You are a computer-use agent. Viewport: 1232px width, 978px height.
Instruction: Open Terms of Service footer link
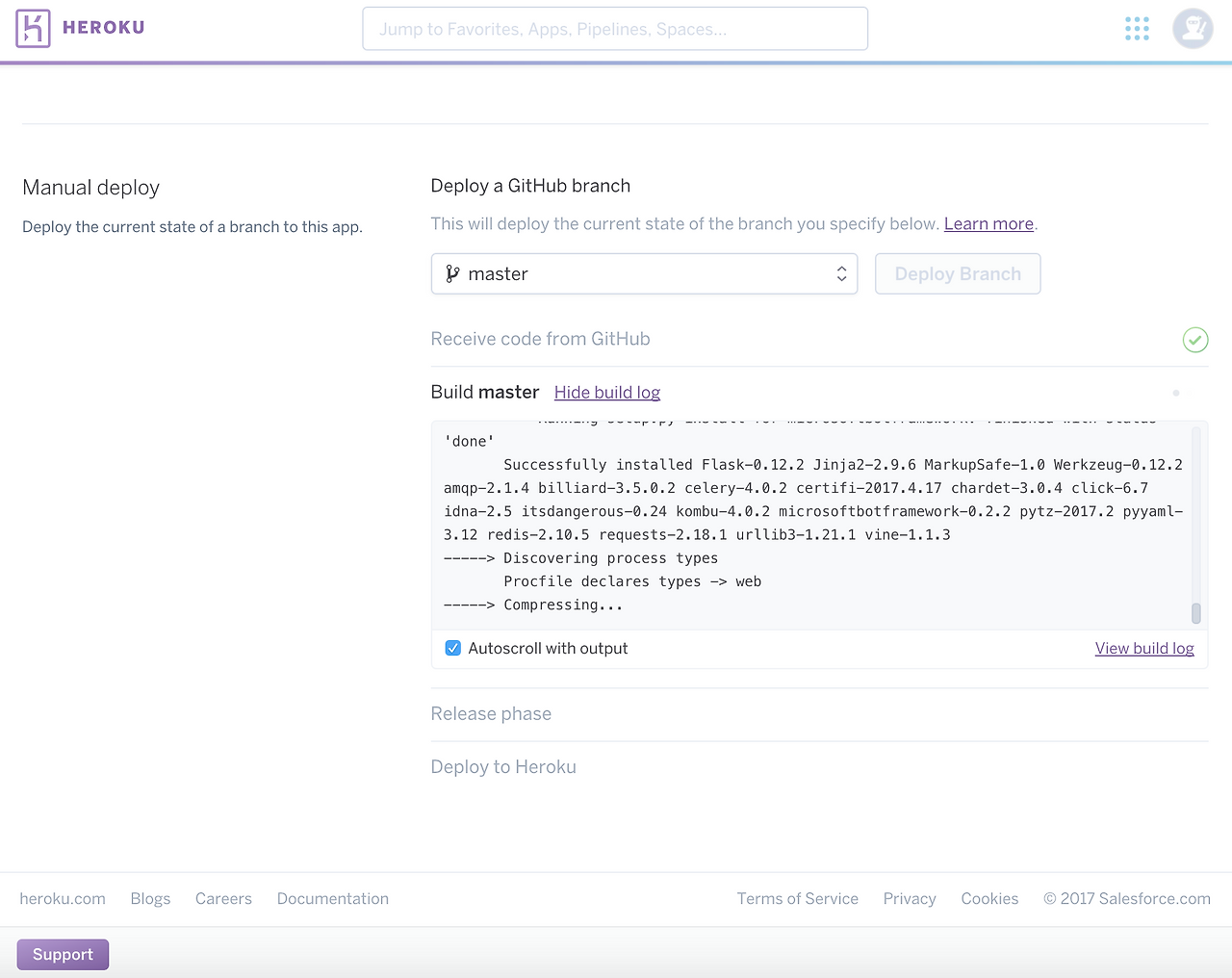pos(798,899)
